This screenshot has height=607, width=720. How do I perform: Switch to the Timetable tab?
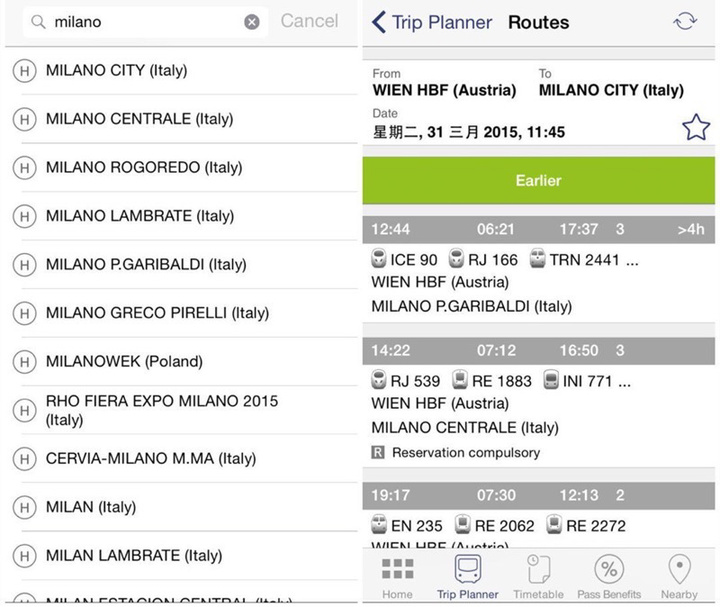[539, 577]
